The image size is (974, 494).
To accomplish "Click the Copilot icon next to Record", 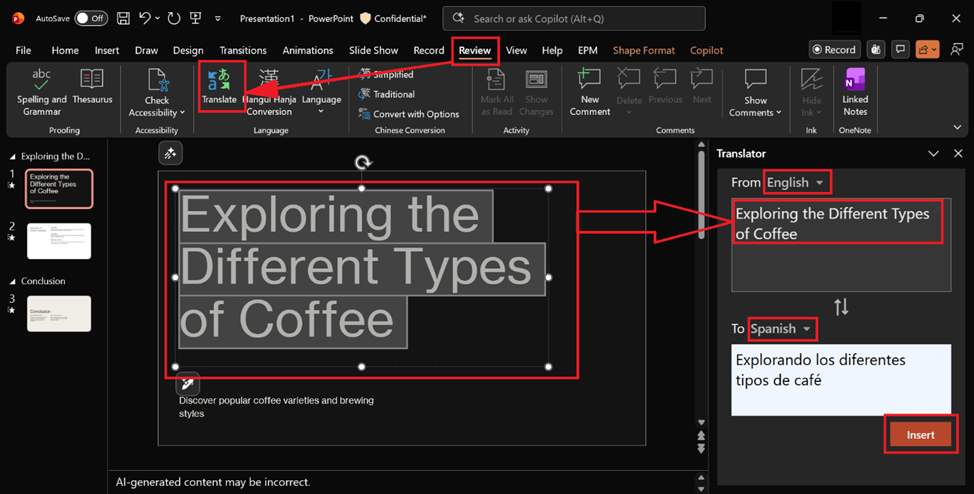I will click(x=876, y=50).
